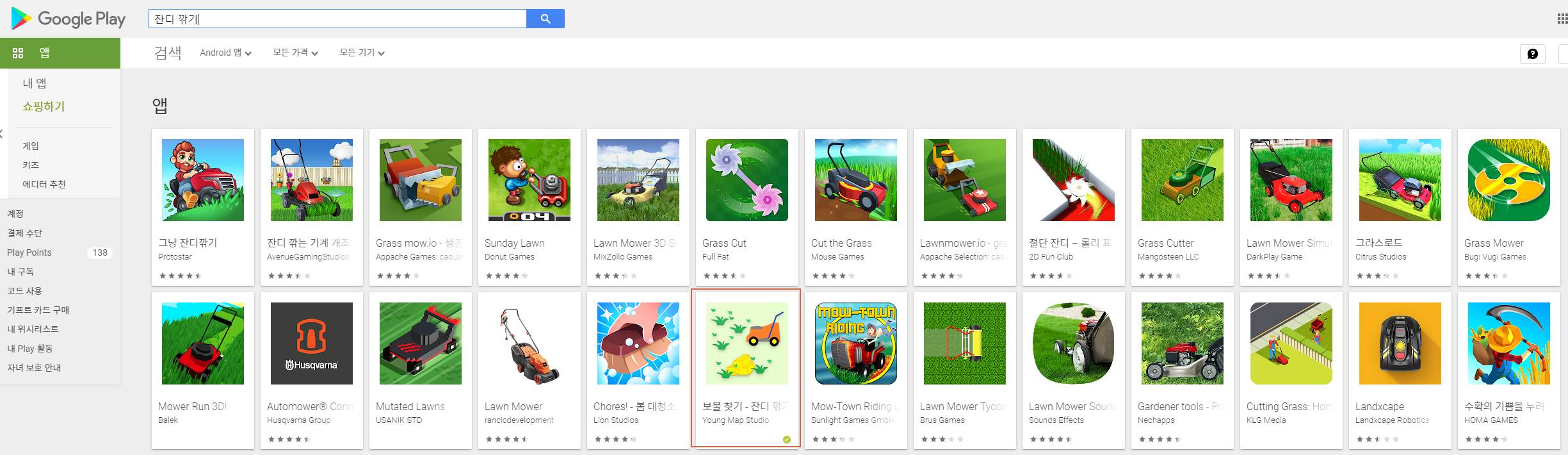Click the Protostar developer link
1568x455 pixels.
175,257
